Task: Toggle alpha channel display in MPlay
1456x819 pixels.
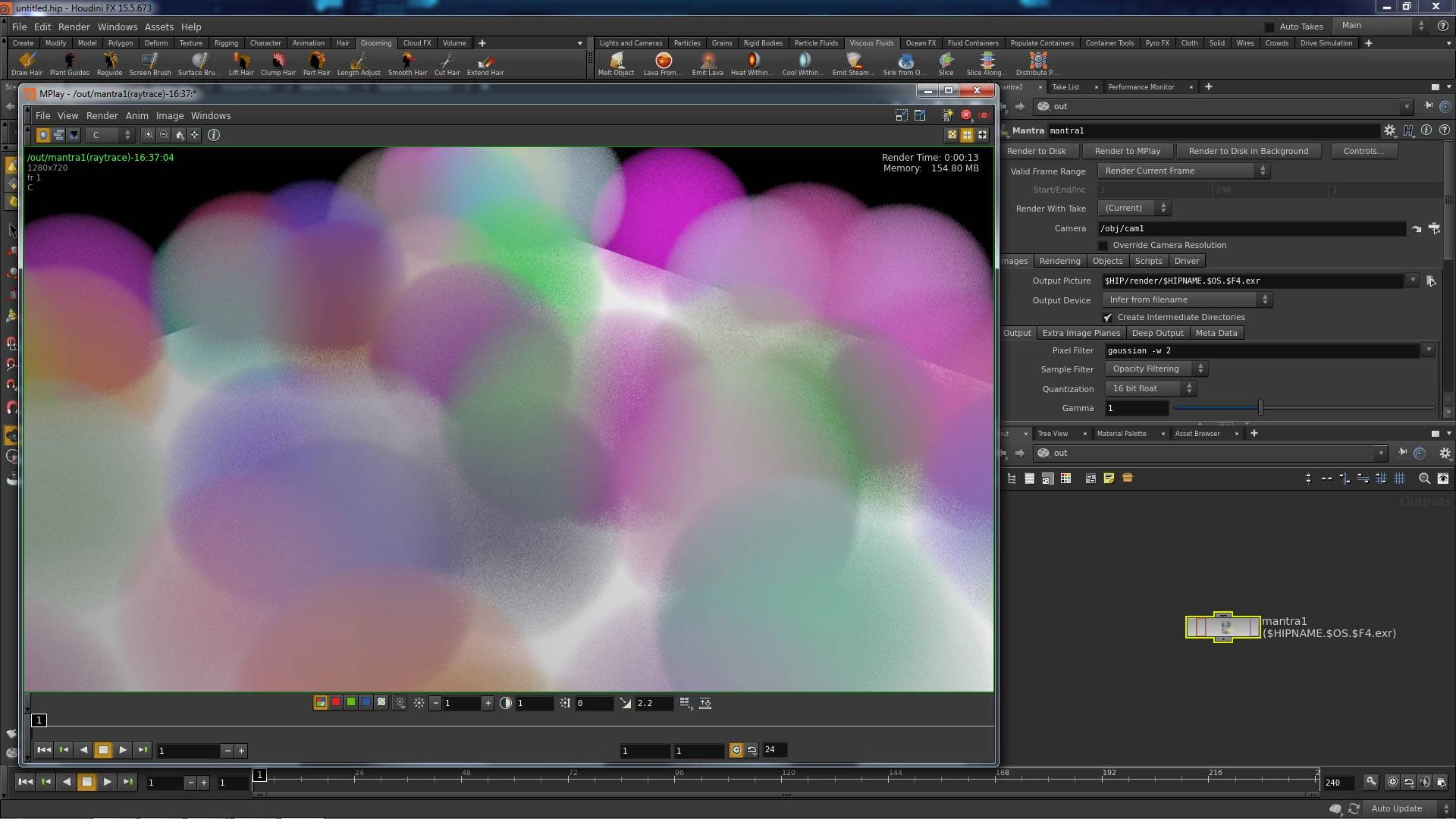Action: 381,703
